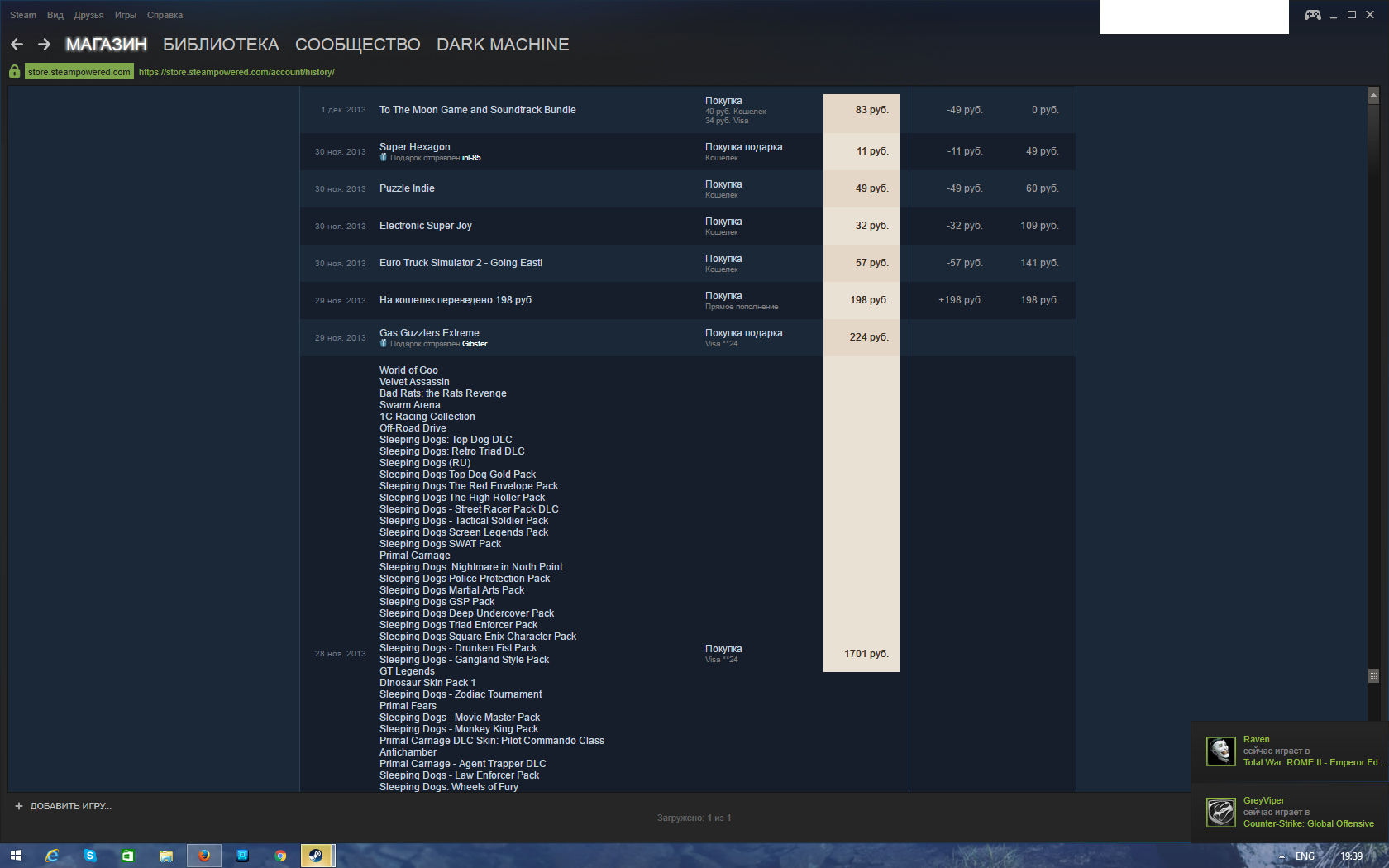Click the 224 руб. amount for Gas Guzzlers
Viewport: 1389px width, 868px height.
click(x=869, y=337)
